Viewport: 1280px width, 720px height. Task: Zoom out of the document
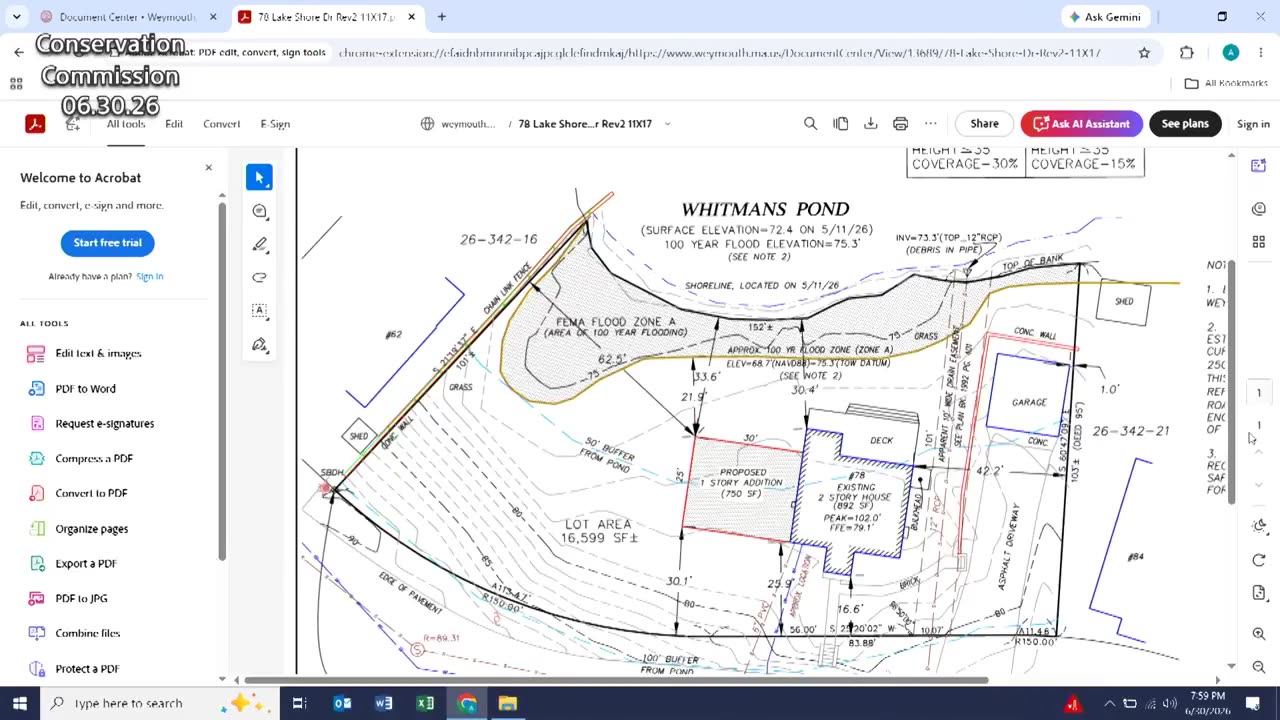(1259, 667)
